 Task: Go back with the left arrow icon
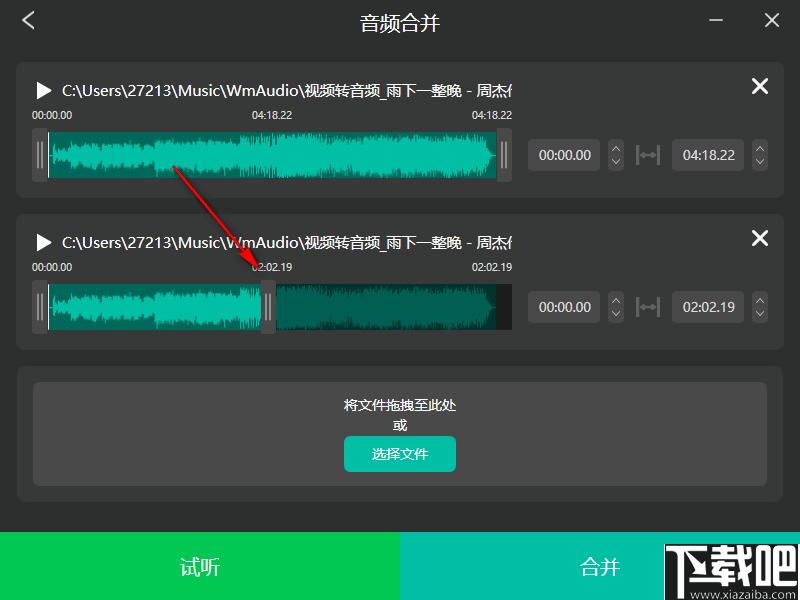[29, 20]
